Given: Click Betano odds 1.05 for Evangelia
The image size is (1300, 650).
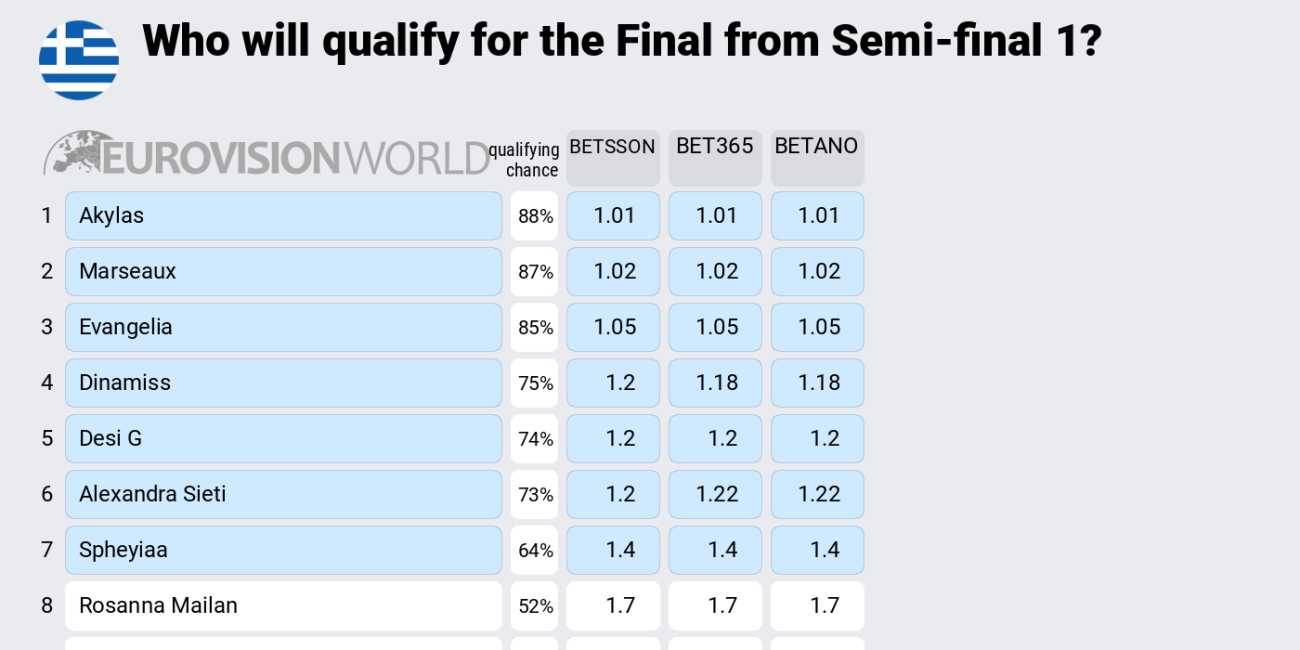Looking at the screenshot, I should coord(817,328).
